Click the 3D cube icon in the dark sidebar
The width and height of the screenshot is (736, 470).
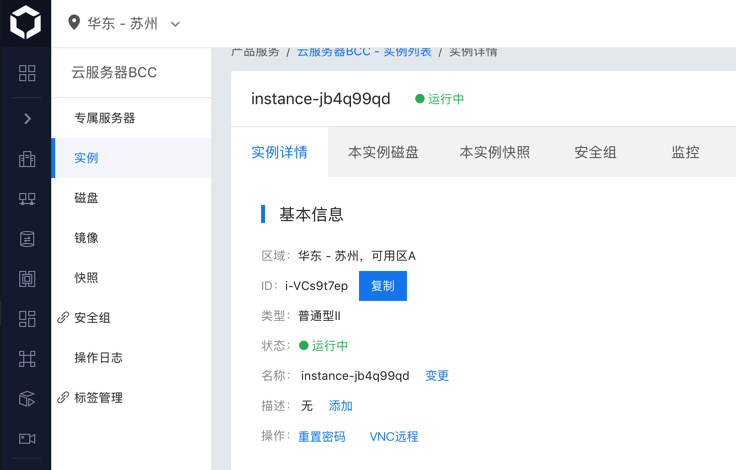27,398
